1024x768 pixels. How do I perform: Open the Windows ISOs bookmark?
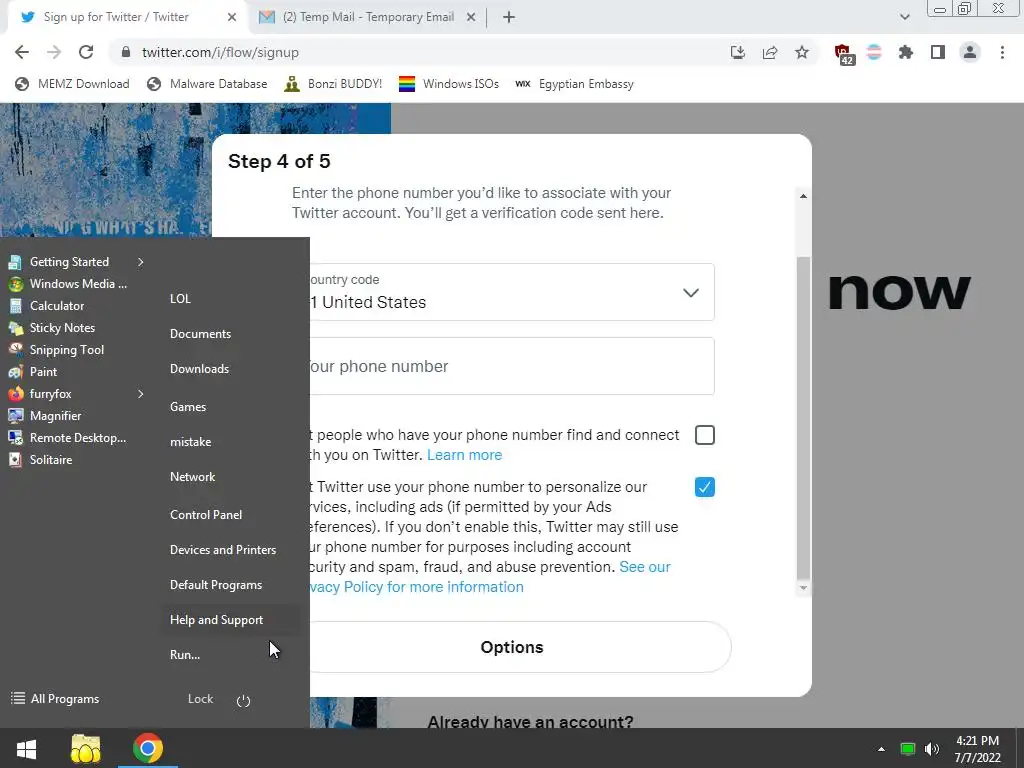[x=449, y=84]
